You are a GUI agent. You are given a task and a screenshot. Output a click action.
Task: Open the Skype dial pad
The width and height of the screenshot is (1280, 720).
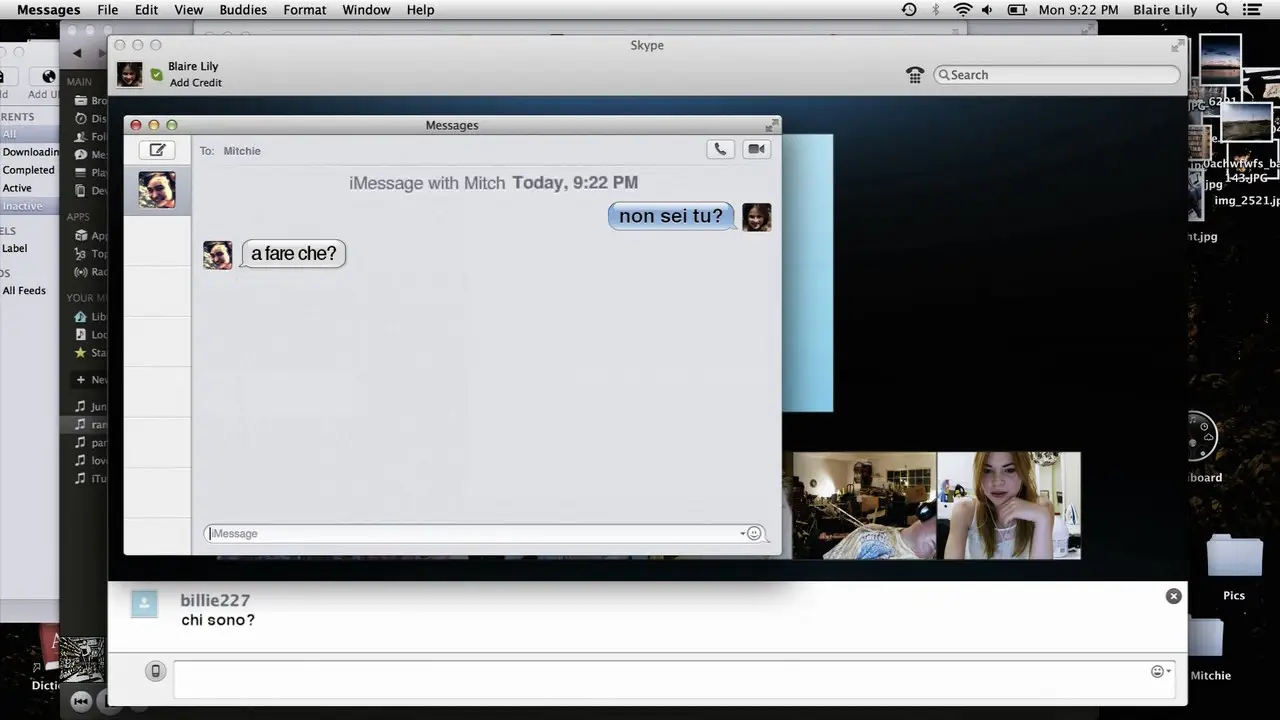pyautogui.click(x=915, y=75)
